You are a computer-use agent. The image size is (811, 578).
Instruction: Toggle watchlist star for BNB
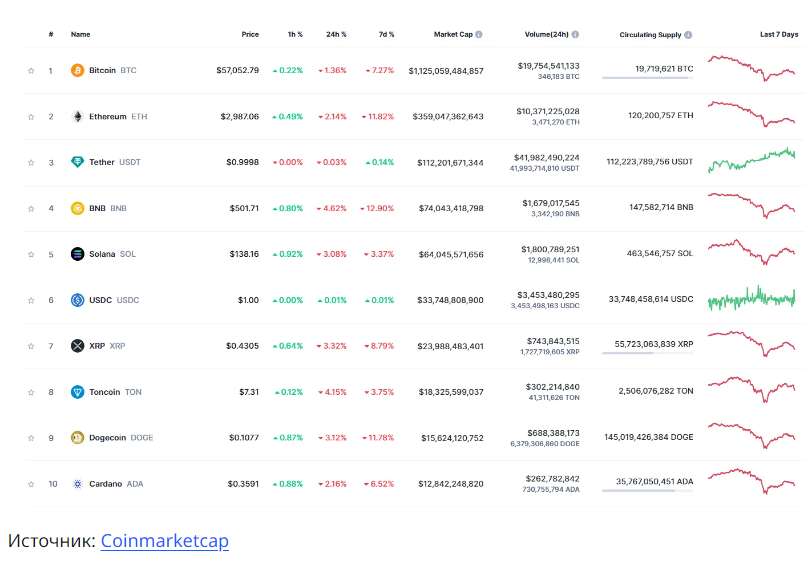31,209
